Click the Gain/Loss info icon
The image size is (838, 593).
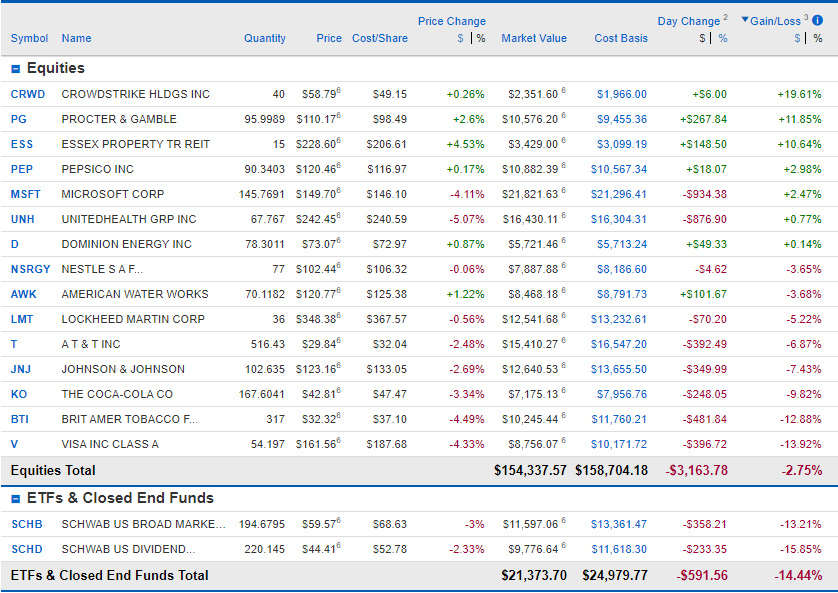tap(817, 20)
